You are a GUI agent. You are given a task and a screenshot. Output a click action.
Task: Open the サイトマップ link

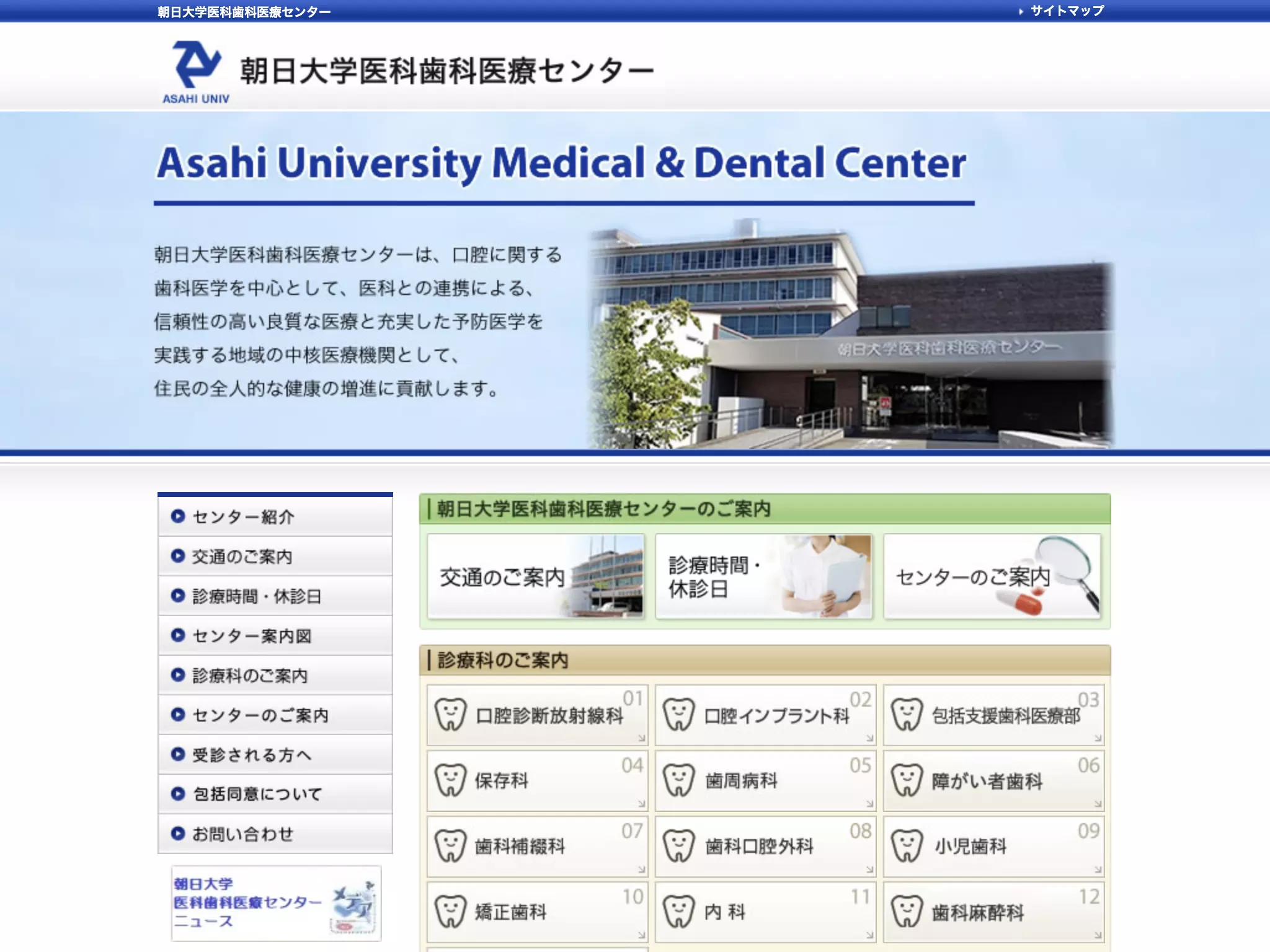click(x=1067, y=11)
